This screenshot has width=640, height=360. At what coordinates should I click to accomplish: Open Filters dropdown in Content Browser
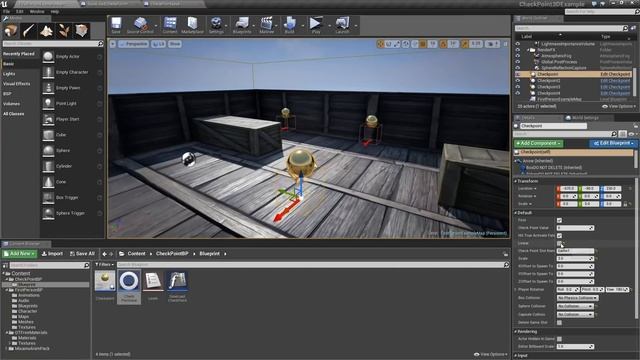(105, 264)
